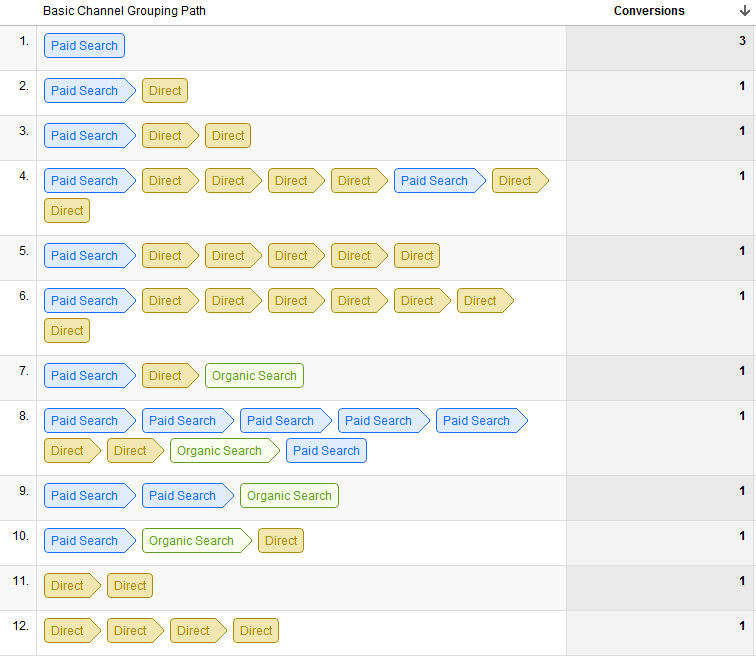This screenshot has height=658, width=756.
Task: Click row number 4.
Action: pos(24,176)
